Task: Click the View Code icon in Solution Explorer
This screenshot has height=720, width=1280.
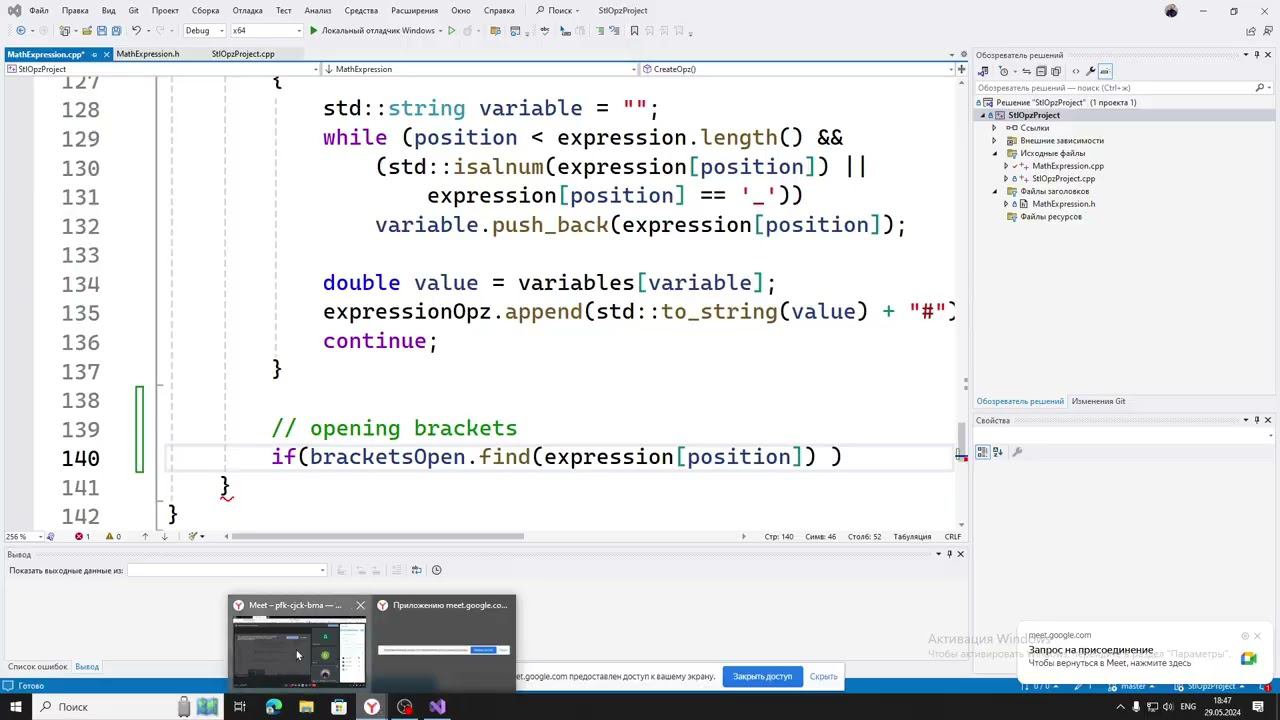Action: 1076,71
